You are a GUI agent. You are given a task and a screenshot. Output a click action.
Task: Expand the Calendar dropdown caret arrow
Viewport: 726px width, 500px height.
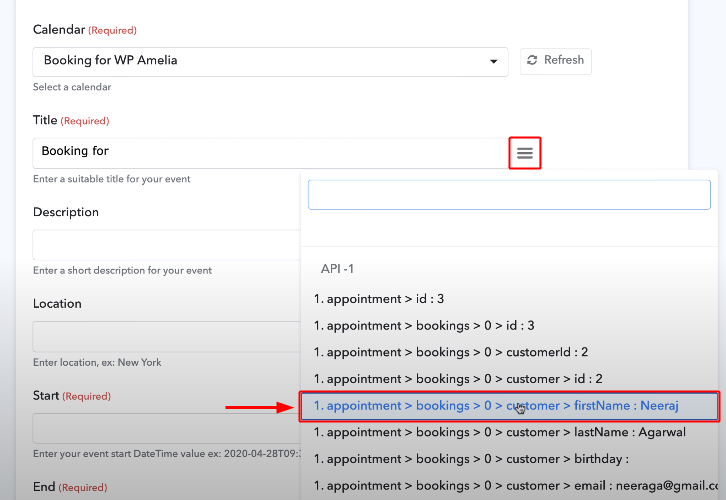click(x=494, y=62)
